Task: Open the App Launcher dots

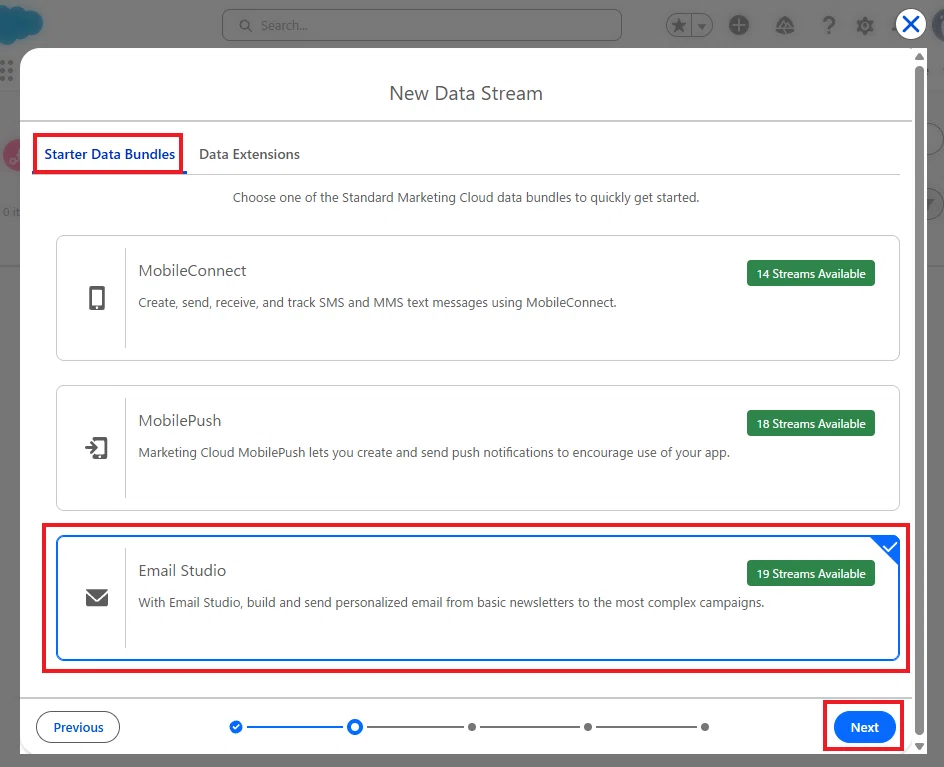Action: pyautogui.click(x=7, y=70)
